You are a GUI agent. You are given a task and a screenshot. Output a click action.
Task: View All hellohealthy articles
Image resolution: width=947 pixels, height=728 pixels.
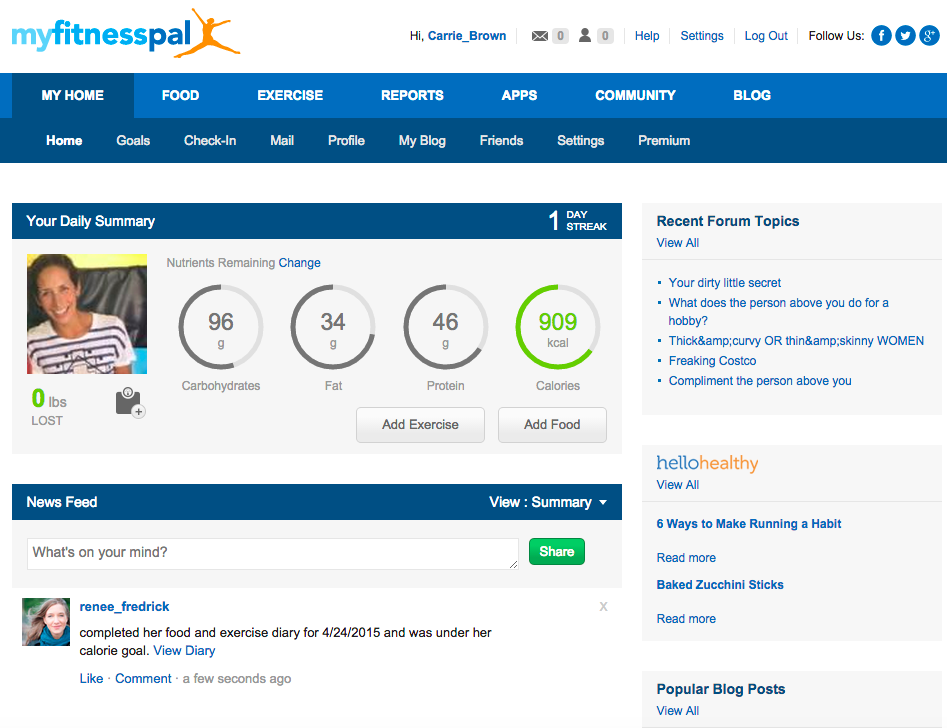[x=678, y=485]
